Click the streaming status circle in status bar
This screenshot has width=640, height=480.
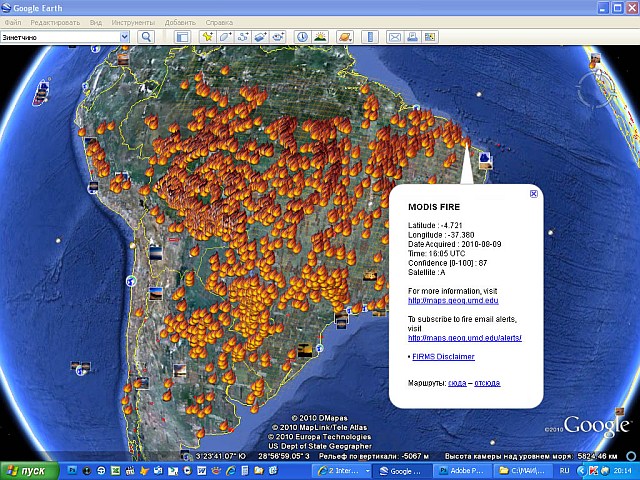click(x=631, y=456)
